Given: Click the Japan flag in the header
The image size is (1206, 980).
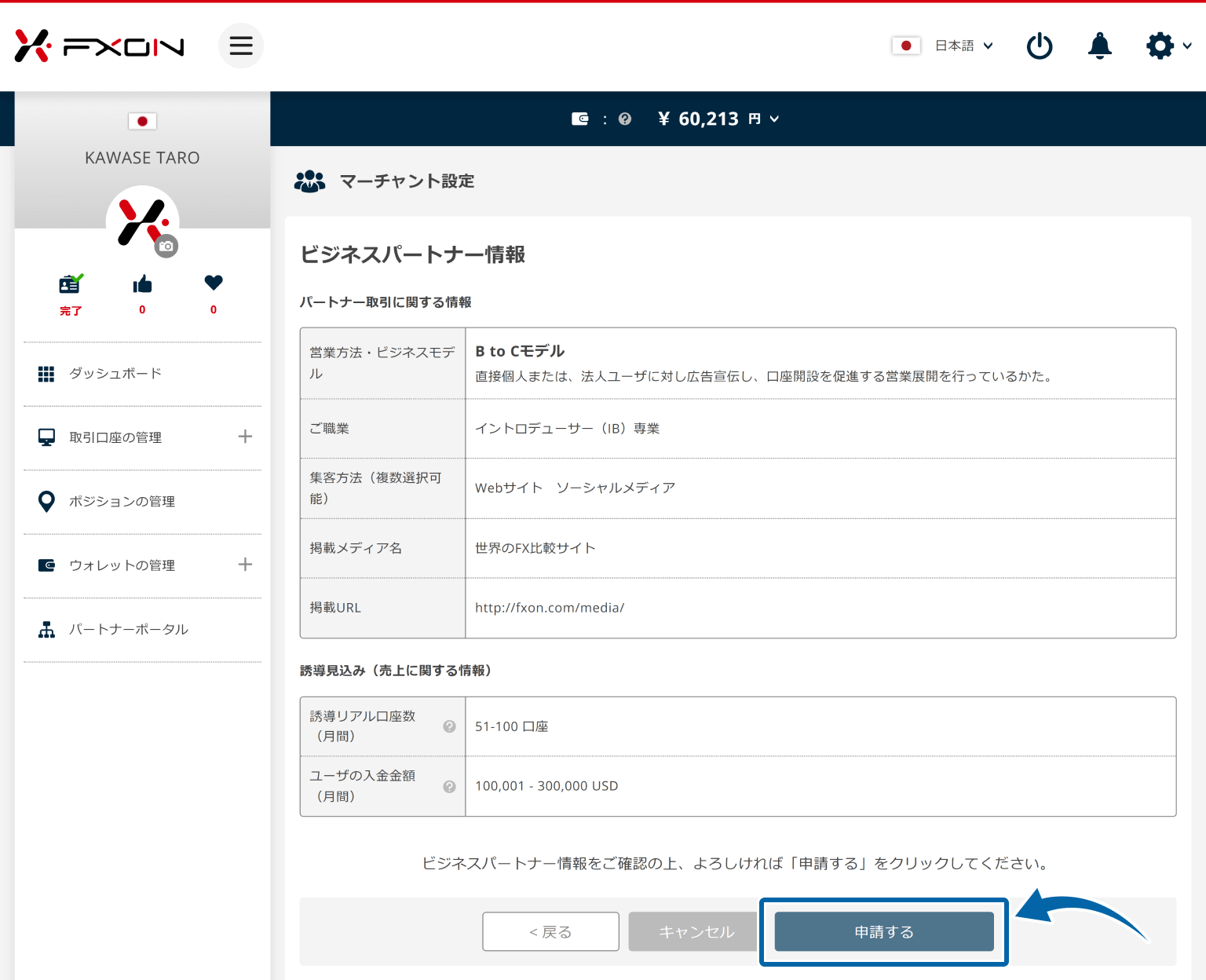Looking at the screenshot, I should (906, 46).
